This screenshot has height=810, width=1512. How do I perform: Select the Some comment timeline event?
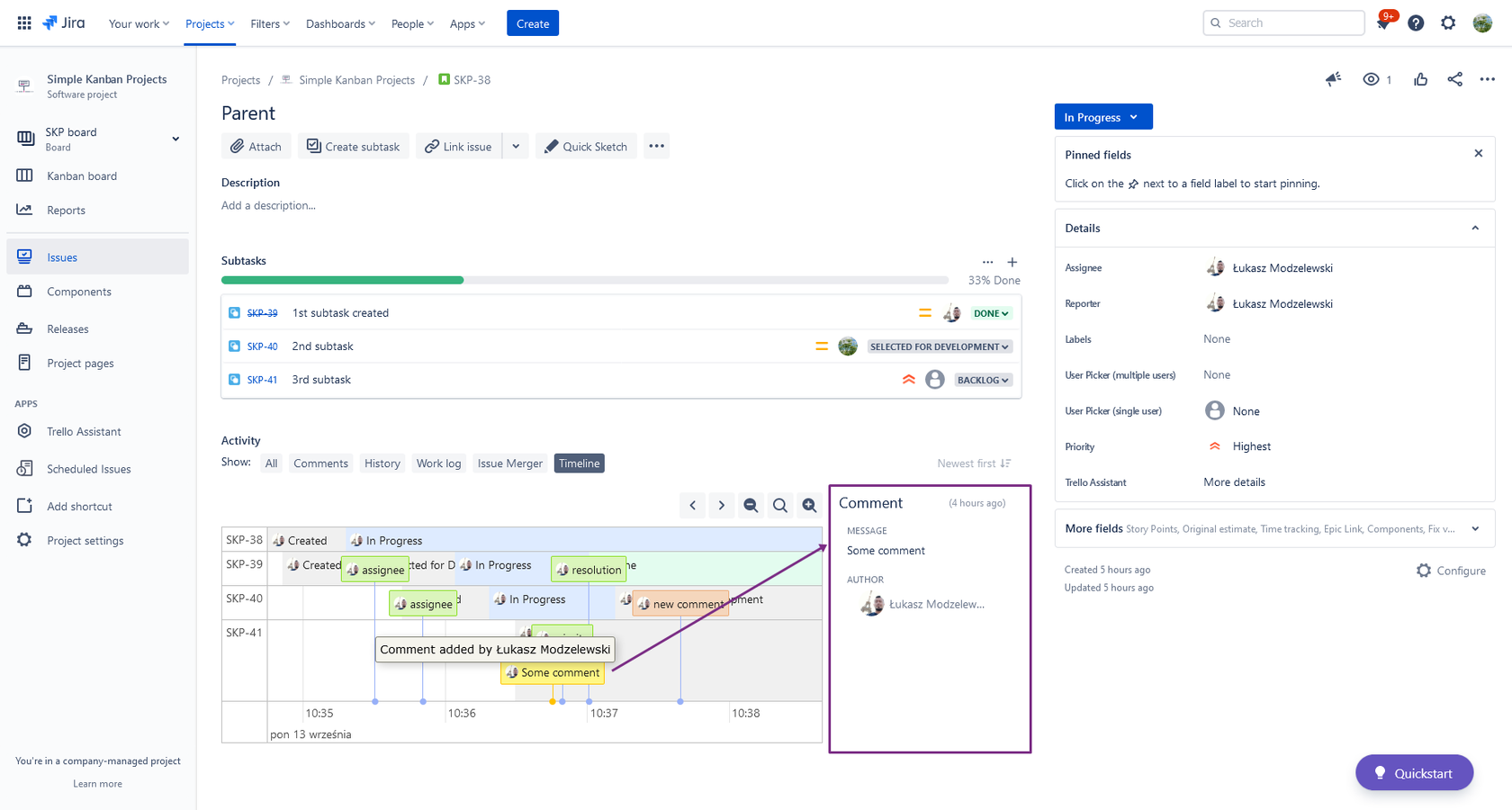pyautogui.click(x=553, y=672)
